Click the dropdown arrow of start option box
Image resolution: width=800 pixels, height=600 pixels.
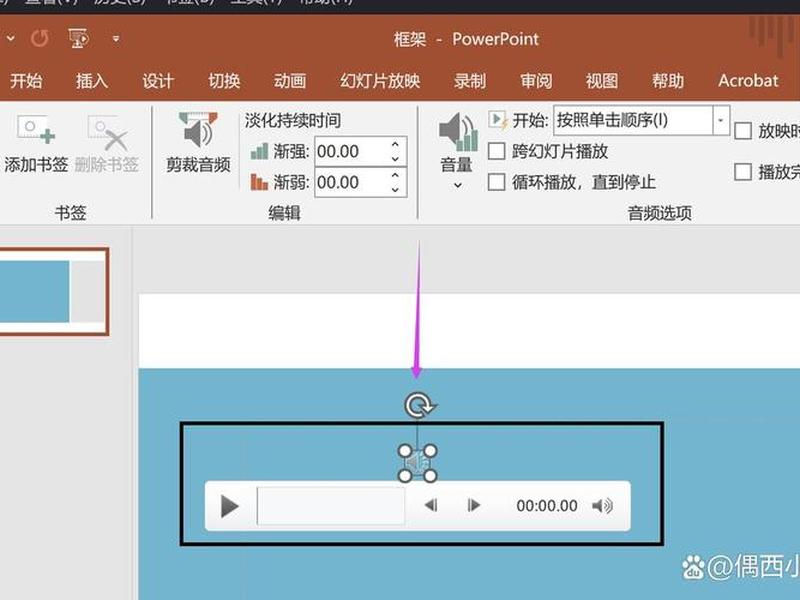721,120
